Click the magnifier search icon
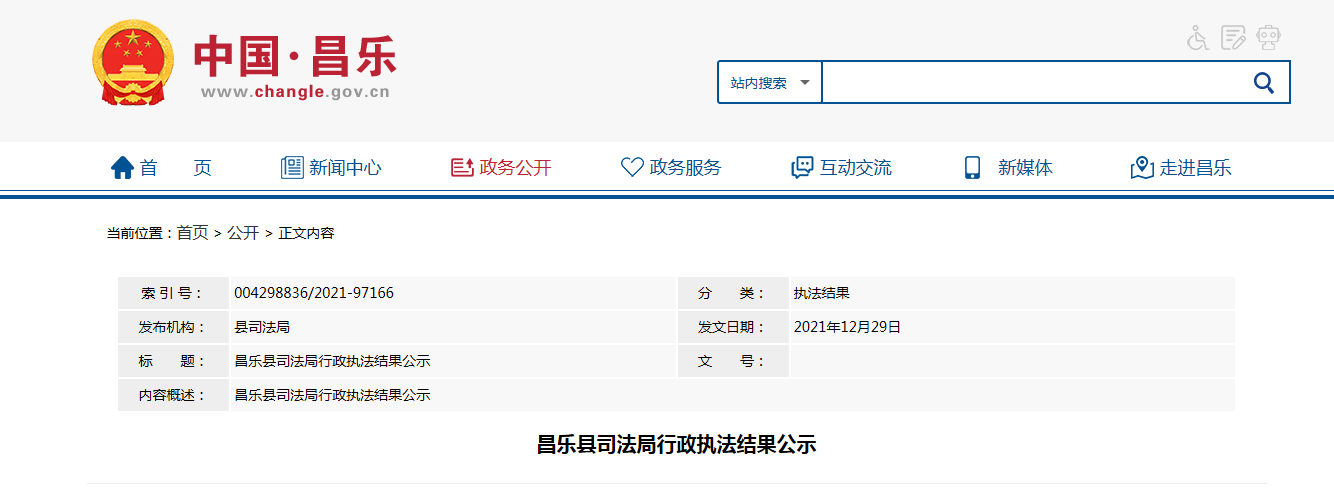This screenshot has width=1334, height=500. point(1263,83)
